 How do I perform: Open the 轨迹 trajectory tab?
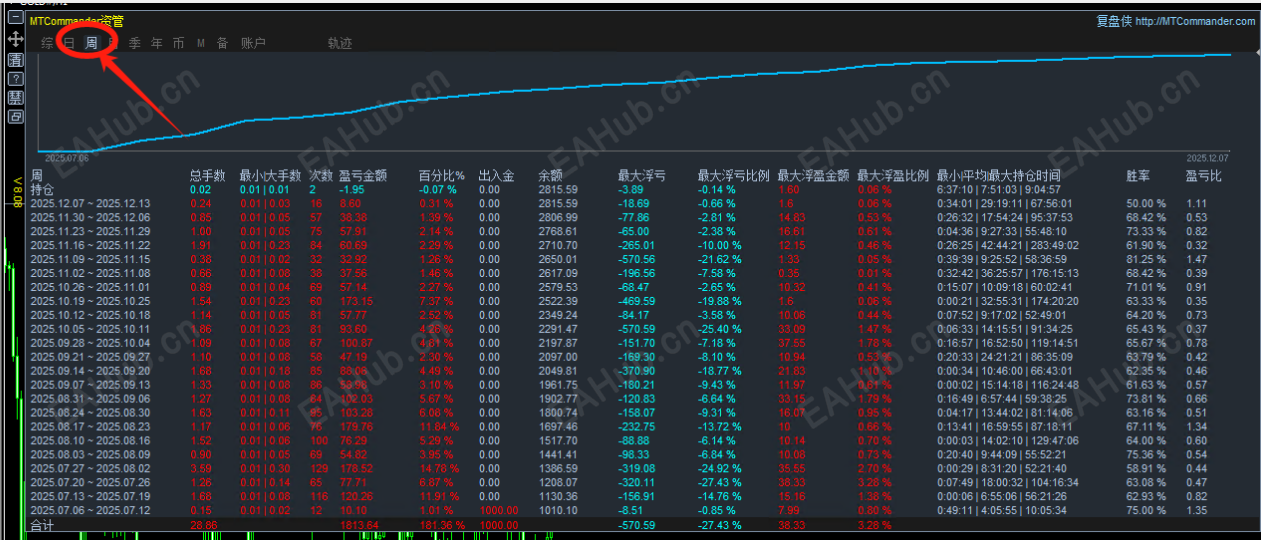pyautogui.click(x=340, y=43)
